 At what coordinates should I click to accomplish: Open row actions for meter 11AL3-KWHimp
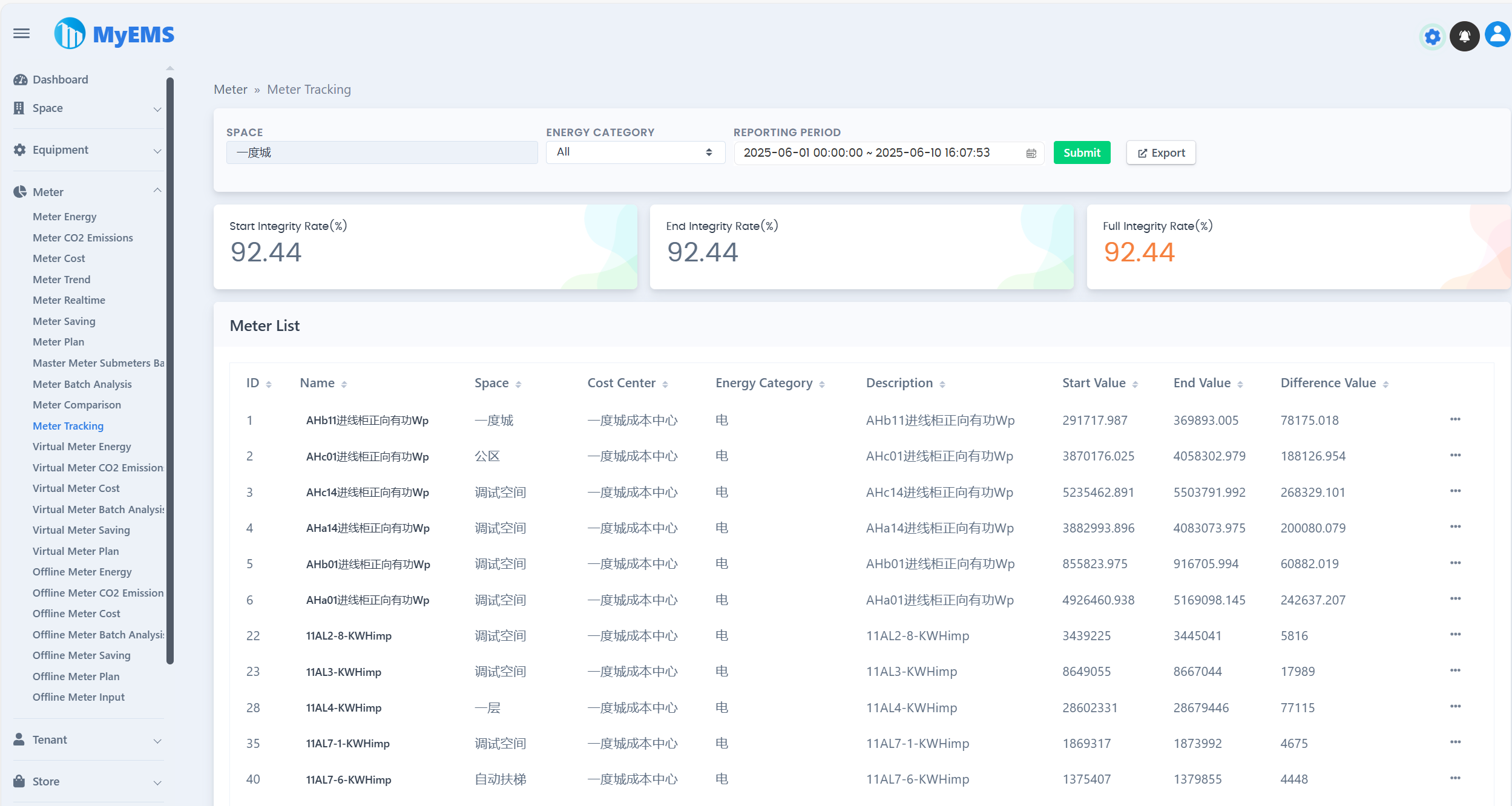click(1455, 670)
